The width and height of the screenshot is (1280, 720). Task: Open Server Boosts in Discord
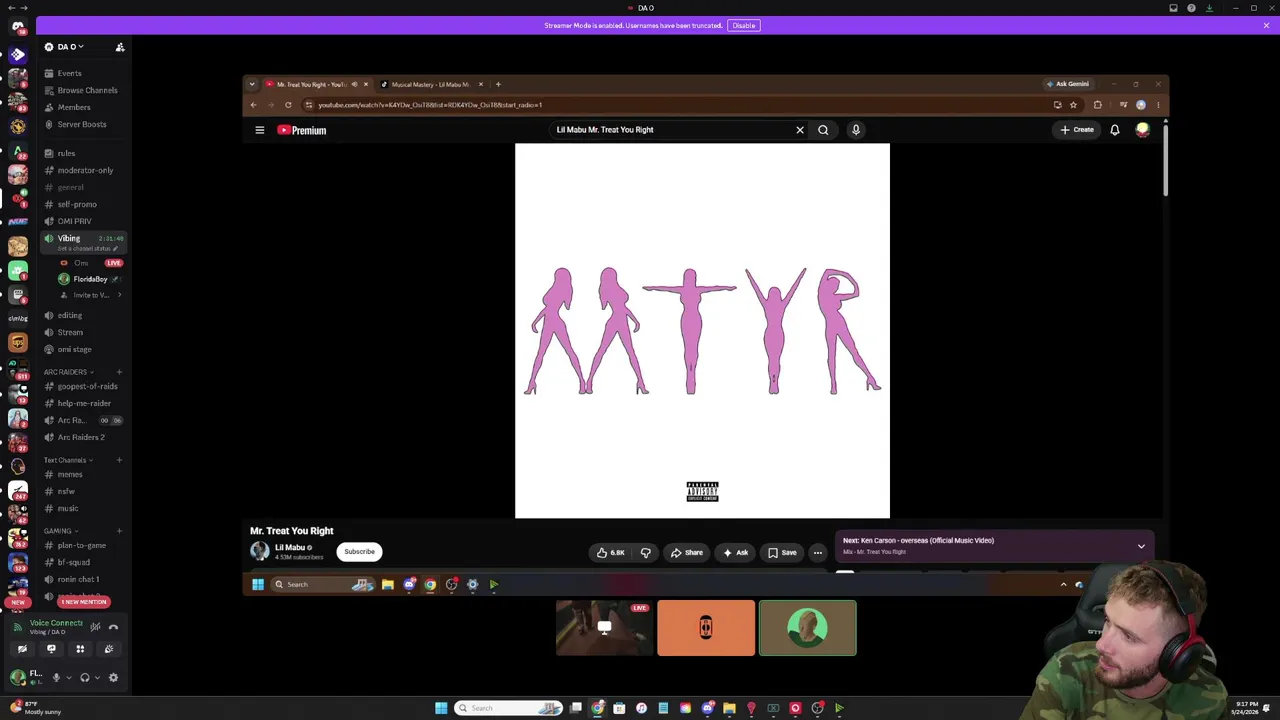coord(82,124)
